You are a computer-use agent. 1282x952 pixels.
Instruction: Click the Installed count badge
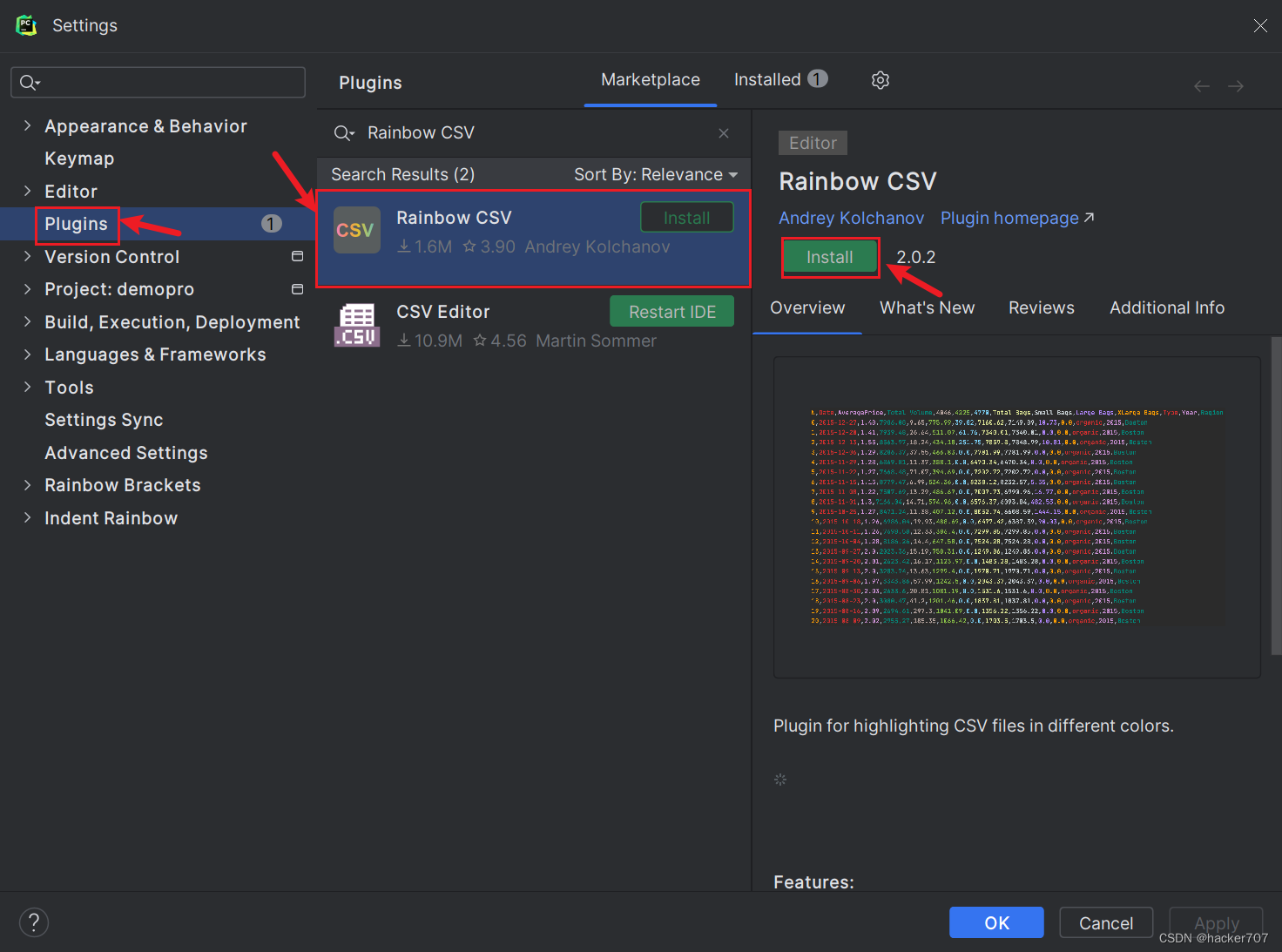[817, 79]
